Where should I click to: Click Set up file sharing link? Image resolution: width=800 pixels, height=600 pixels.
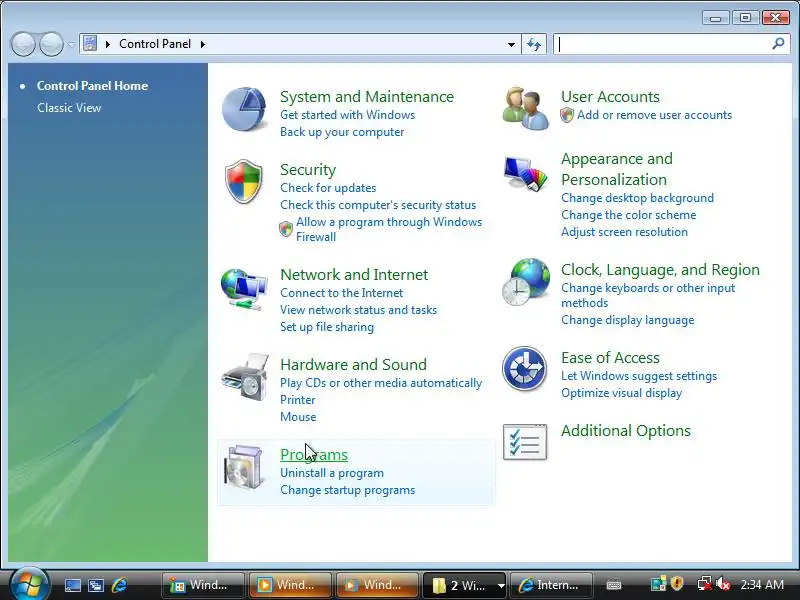click(x=327, y=327)
